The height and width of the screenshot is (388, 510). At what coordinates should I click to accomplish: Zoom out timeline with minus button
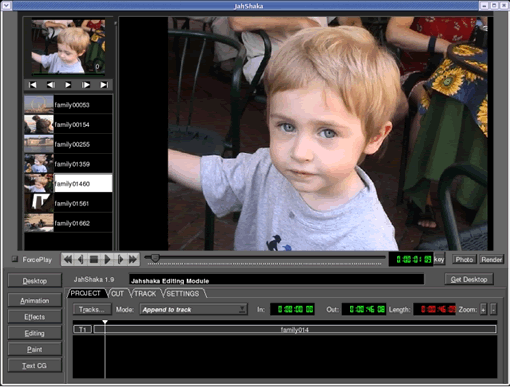point(493,309)
